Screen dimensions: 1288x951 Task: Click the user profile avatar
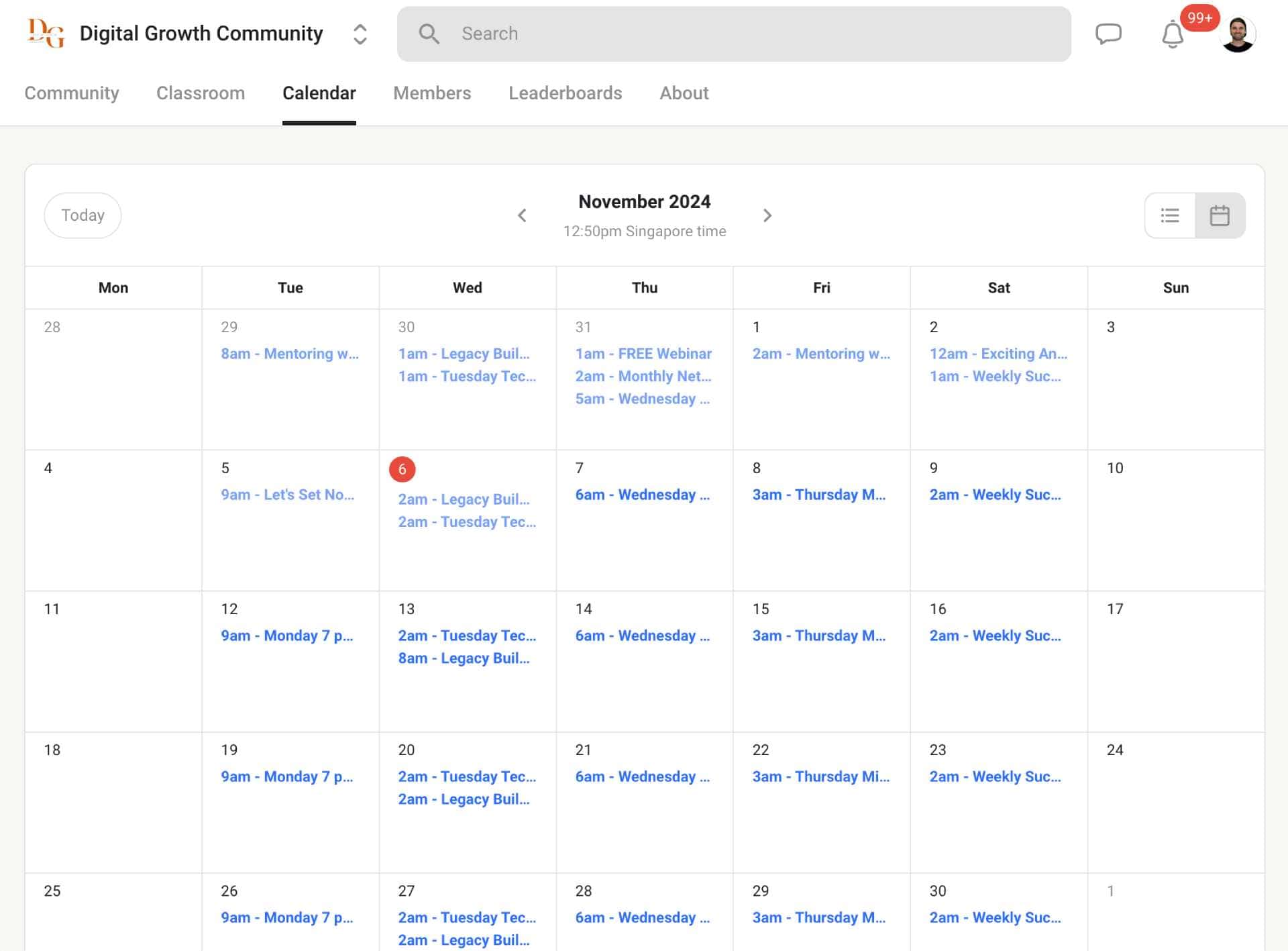tap(1238, 34)
